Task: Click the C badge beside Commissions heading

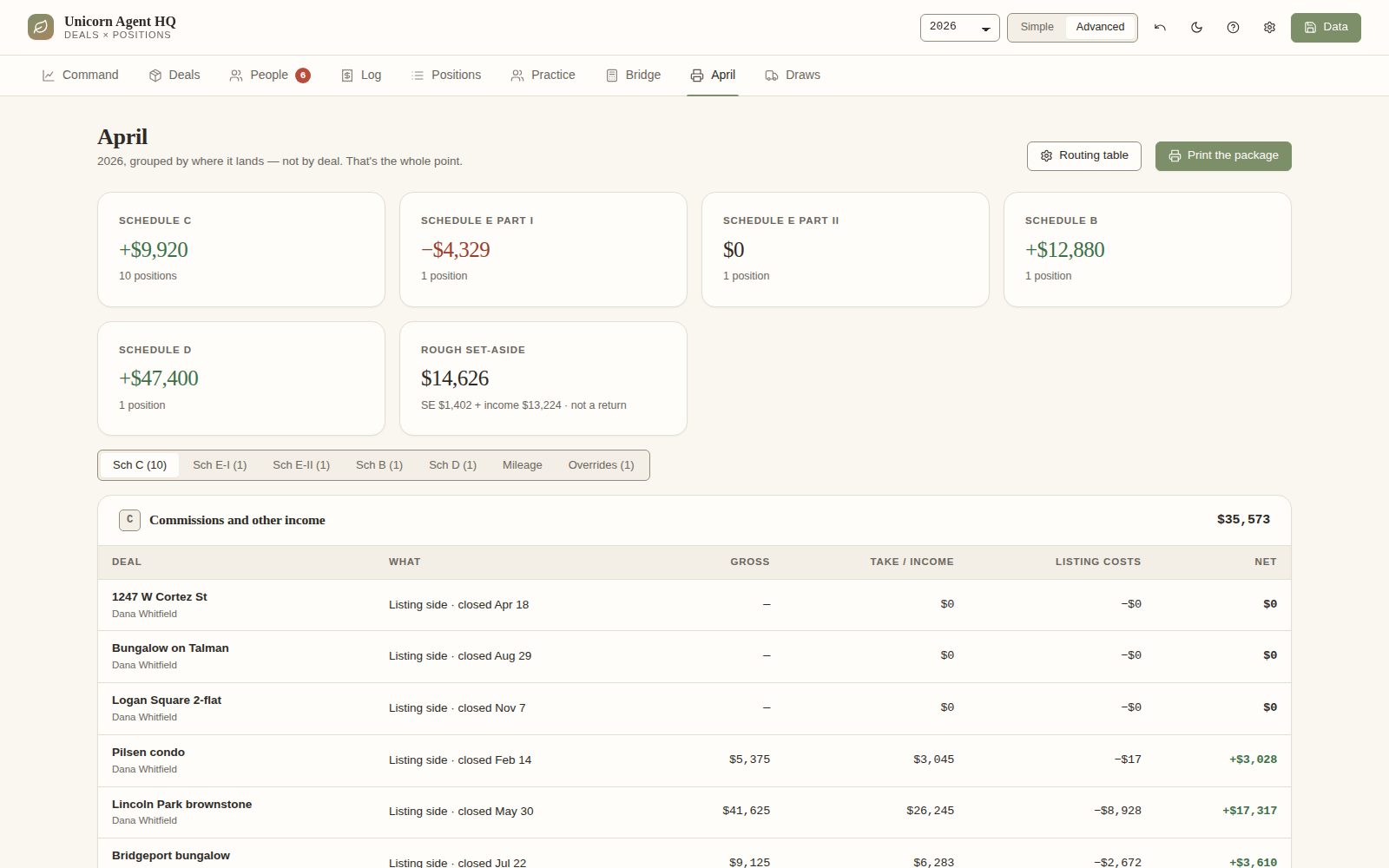Action: click(x=129, y=520)
